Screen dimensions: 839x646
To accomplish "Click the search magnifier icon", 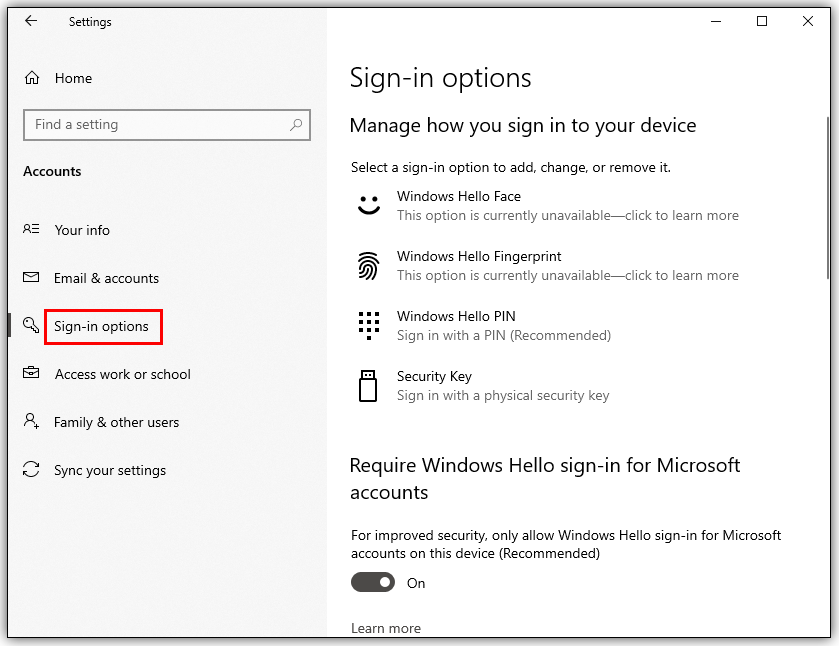I will click(296, 125).
